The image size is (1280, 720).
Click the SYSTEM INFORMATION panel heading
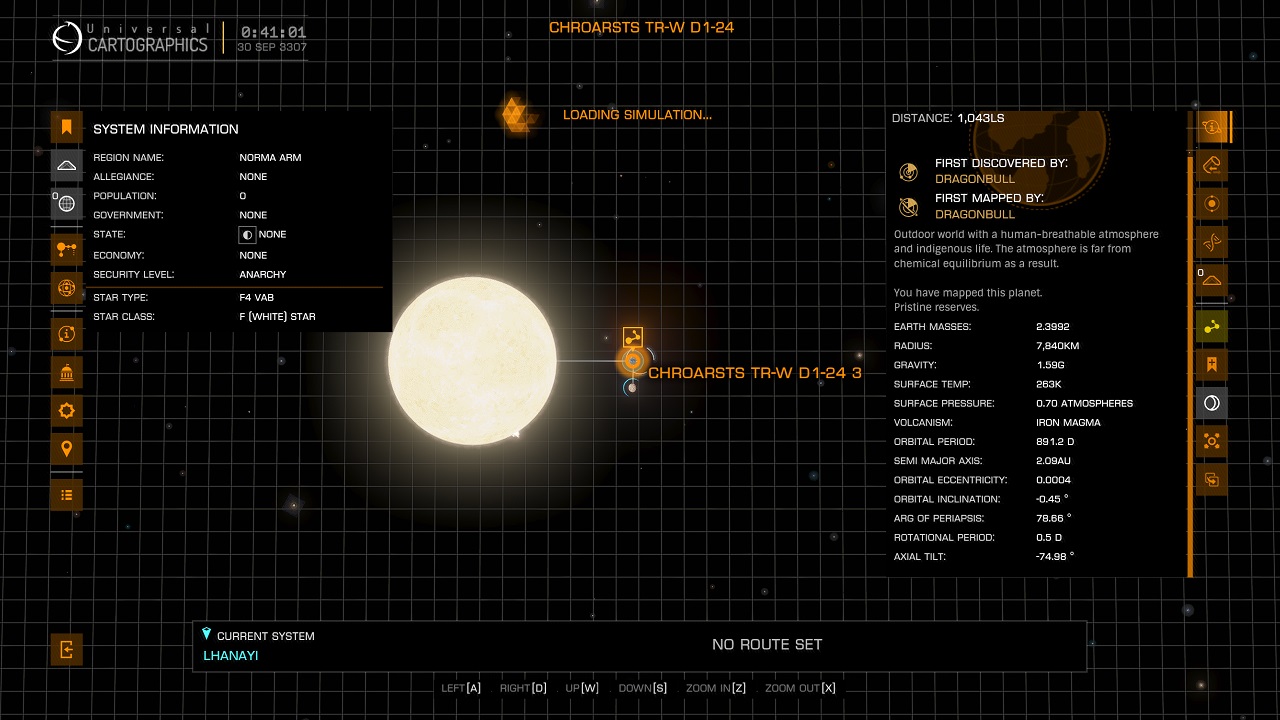(166, 129)
